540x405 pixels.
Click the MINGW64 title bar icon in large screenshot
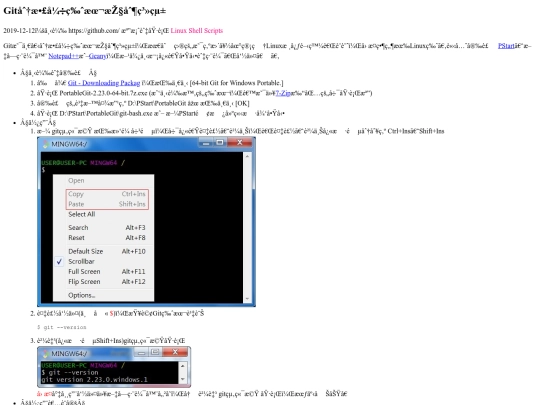[45, 144]
